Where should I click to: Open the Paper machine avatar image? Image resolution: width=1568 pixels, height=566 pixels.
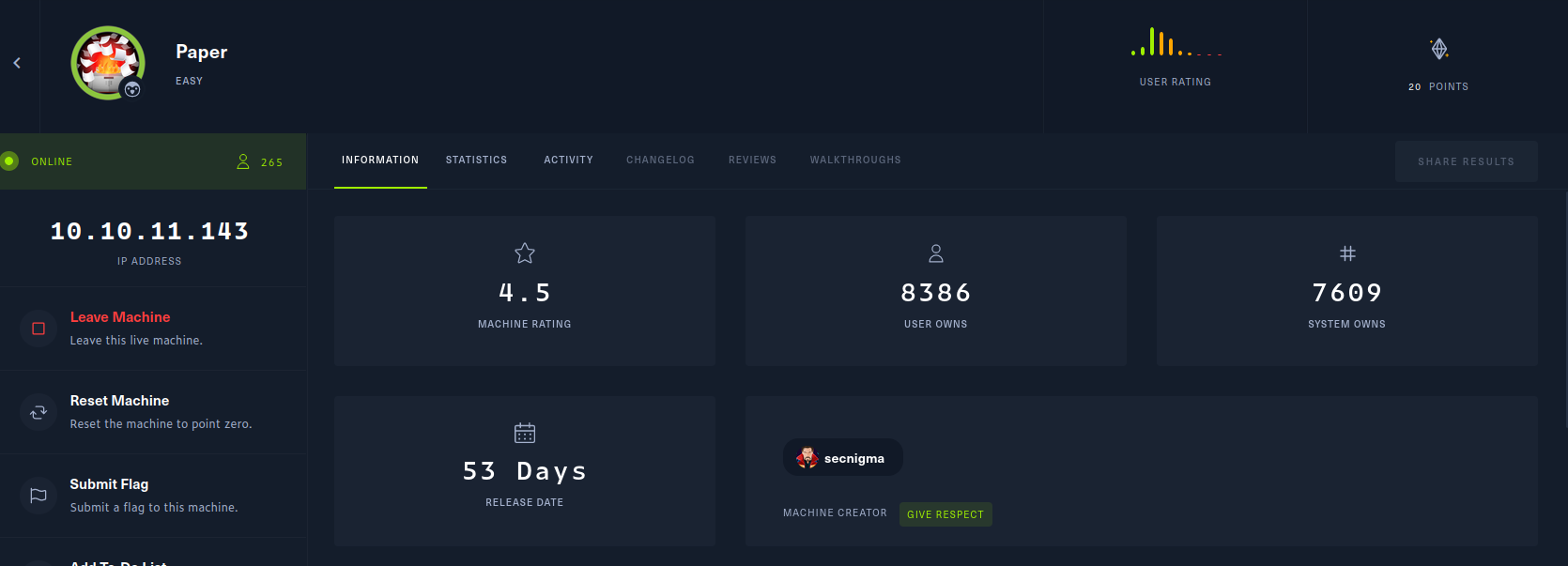[x=108, y=63]
